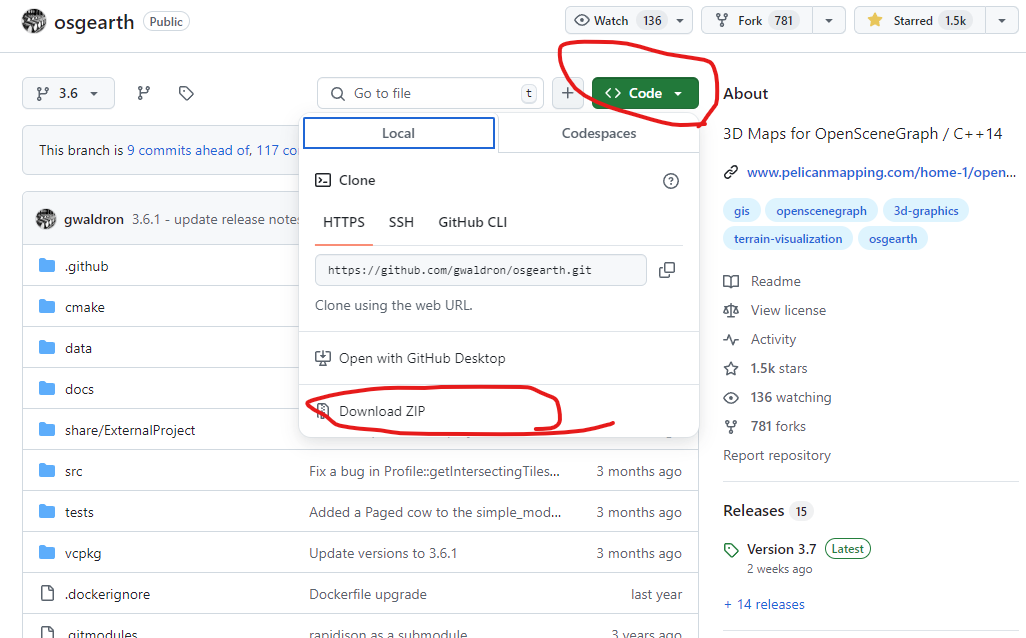Click the gwaldron author name
1026x638 pixels.
tap(94, 219)
